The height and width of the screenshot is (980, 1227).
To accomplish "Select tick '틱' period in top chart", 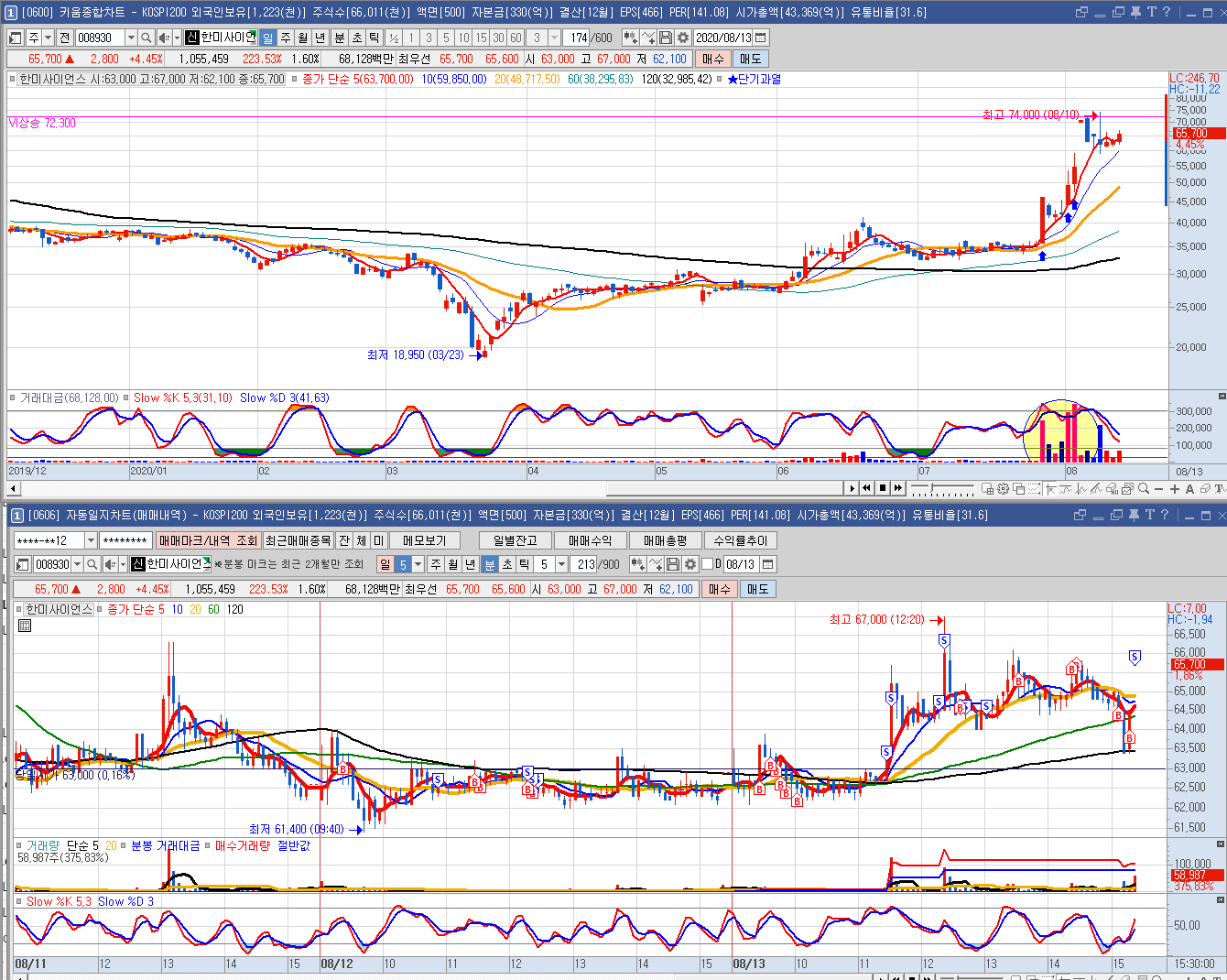I will 375,38.
